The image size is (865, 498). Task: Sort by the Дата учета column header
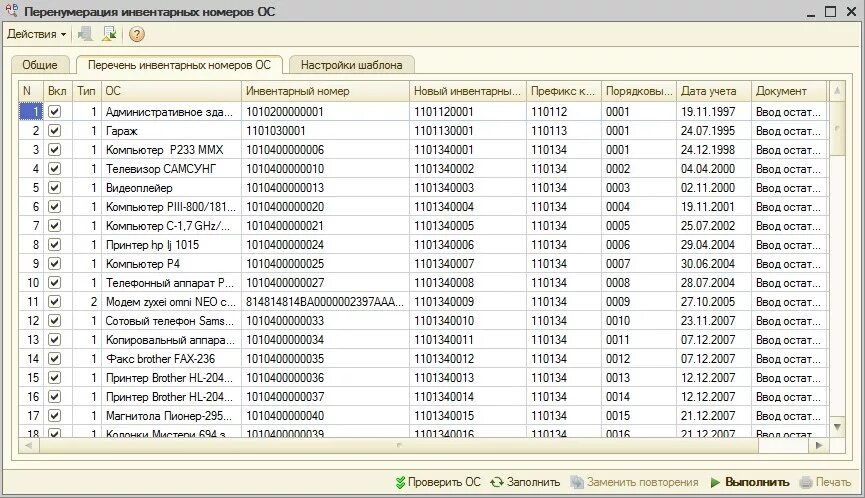[x=714, y=91]
